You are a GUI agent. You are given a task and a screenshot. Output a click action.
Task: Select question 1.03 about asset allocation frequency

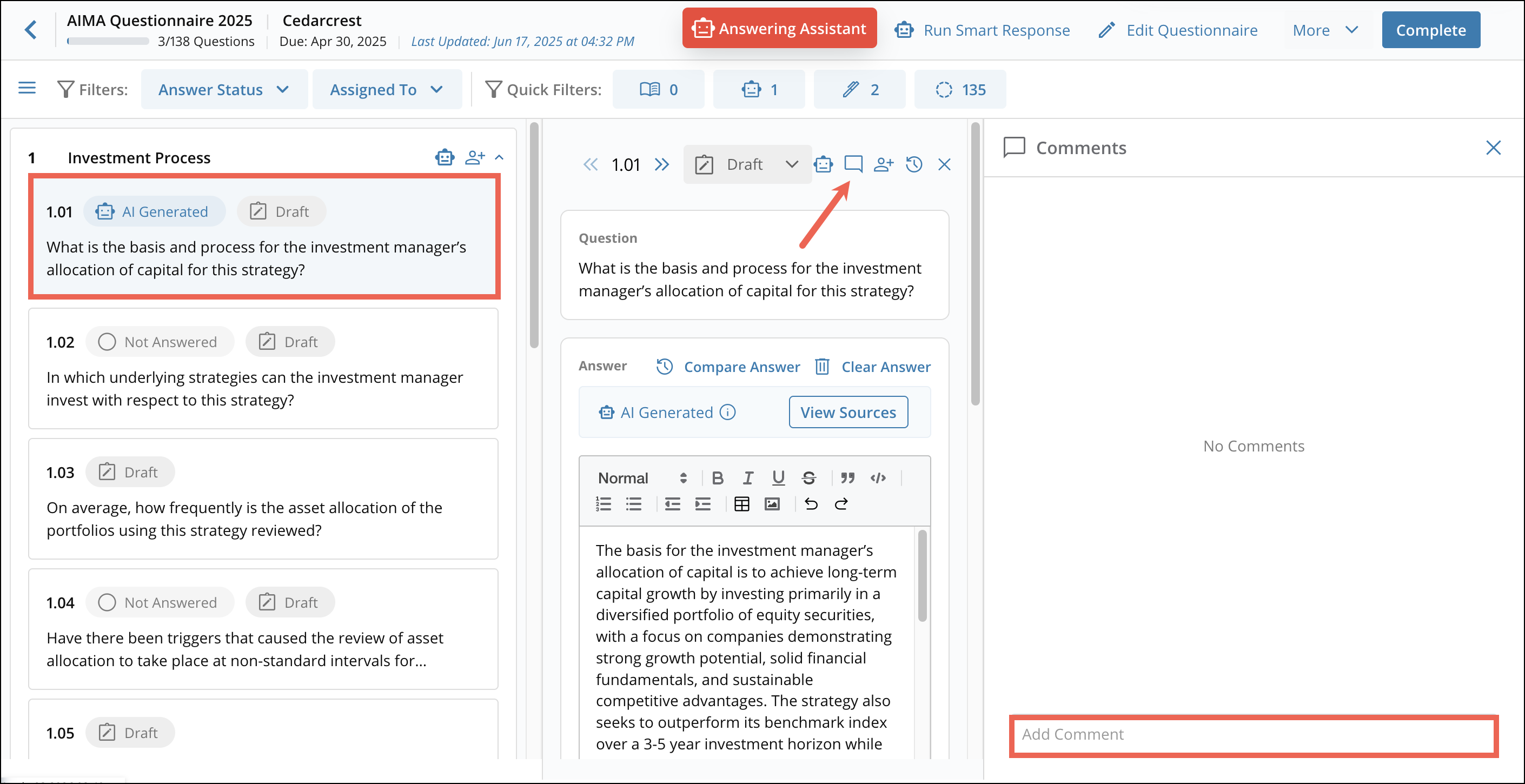263,498
